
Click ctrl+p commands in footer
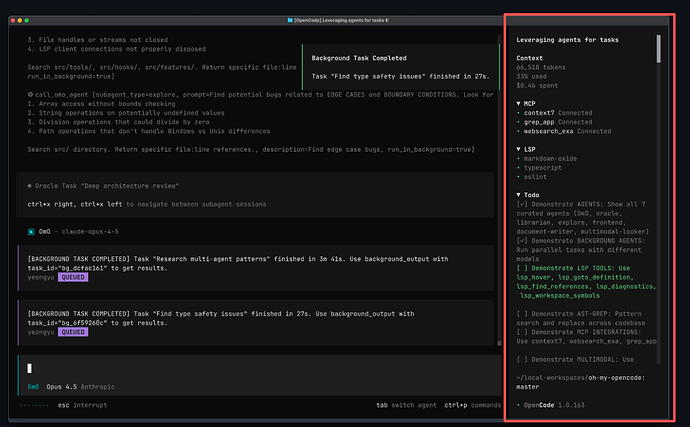(x=472, y=405)
